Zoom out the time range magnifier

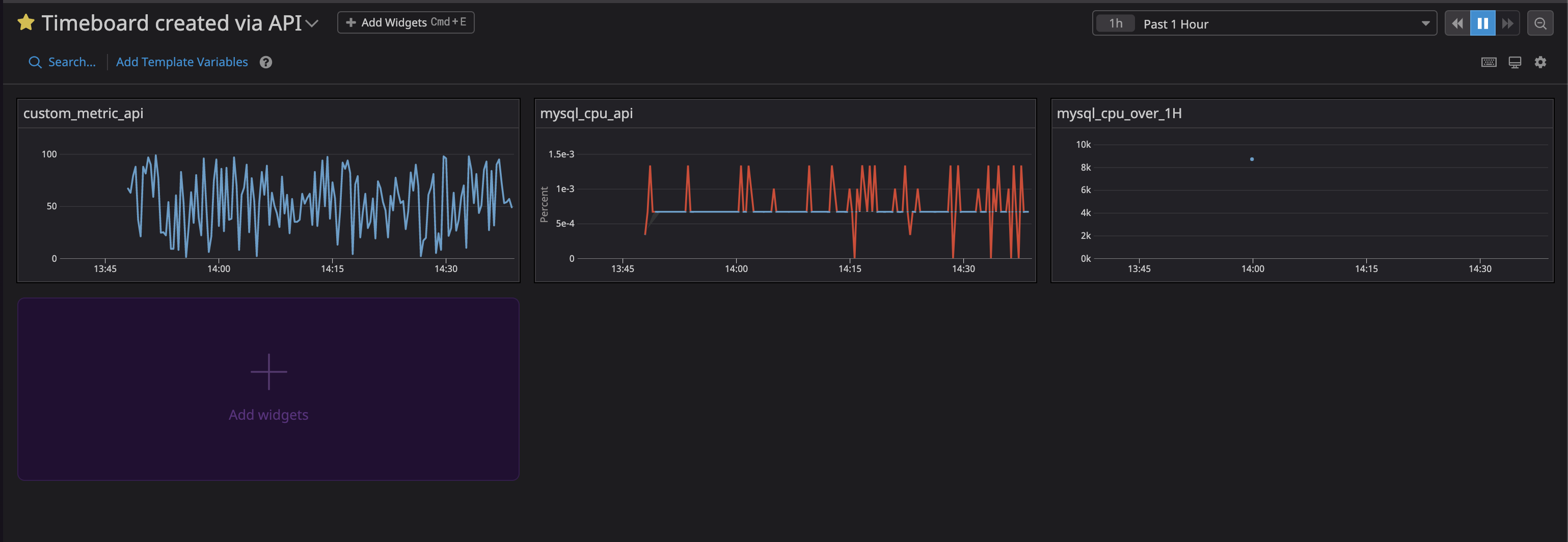click(x=1540, y=24)
